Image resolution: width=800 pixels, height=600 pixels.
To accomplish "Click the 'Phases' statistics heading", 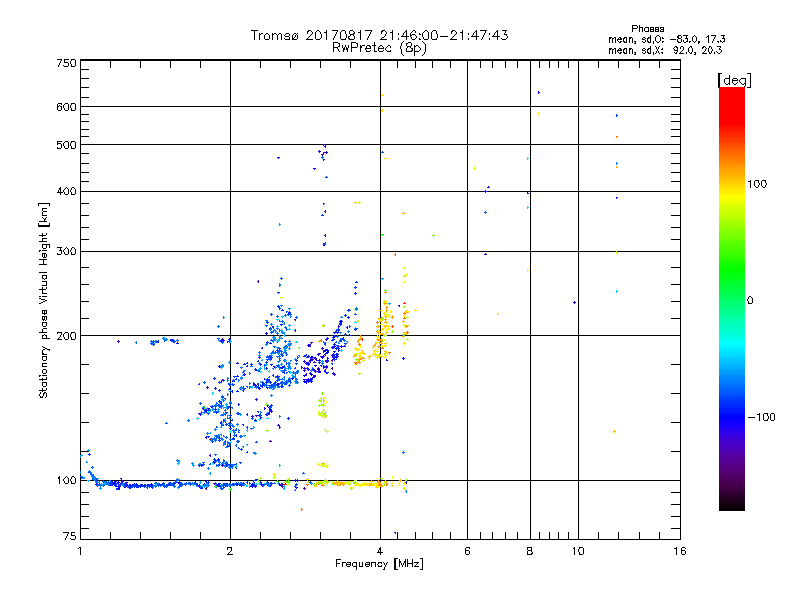I will (x=647, y=29).
